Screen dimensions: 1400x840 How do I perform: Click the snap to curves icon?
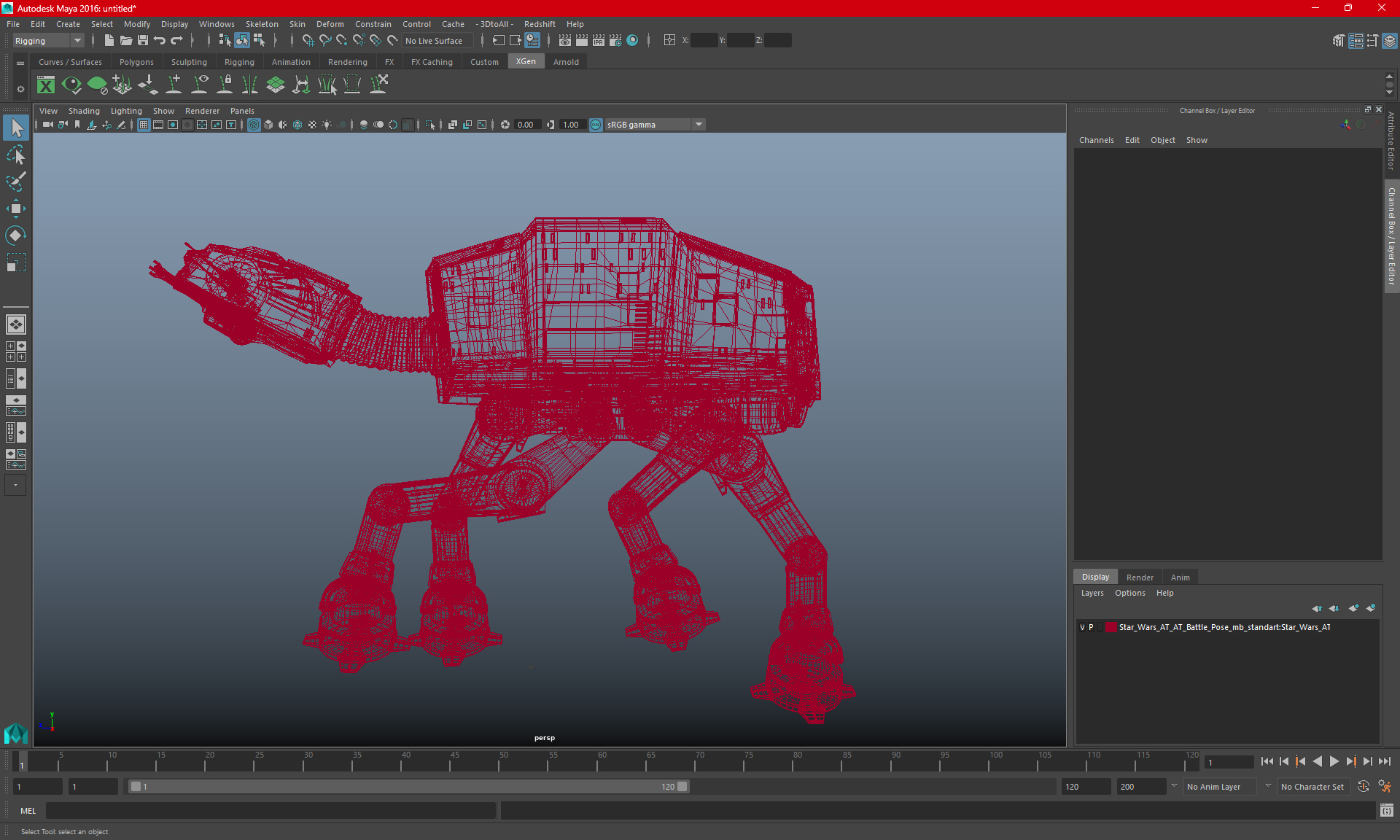pyautogui.click(x=325, y=41)
